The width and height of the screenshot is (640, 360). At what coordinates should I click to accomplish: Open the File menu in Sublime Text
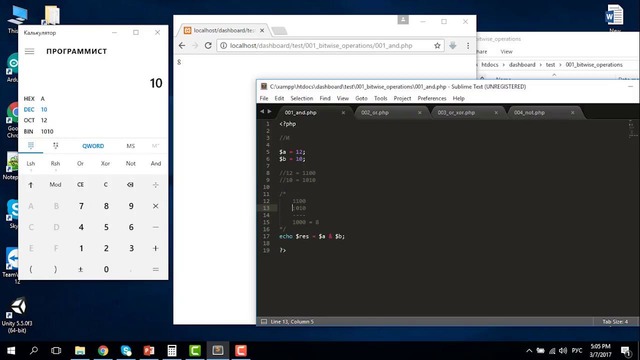(264, 98)
